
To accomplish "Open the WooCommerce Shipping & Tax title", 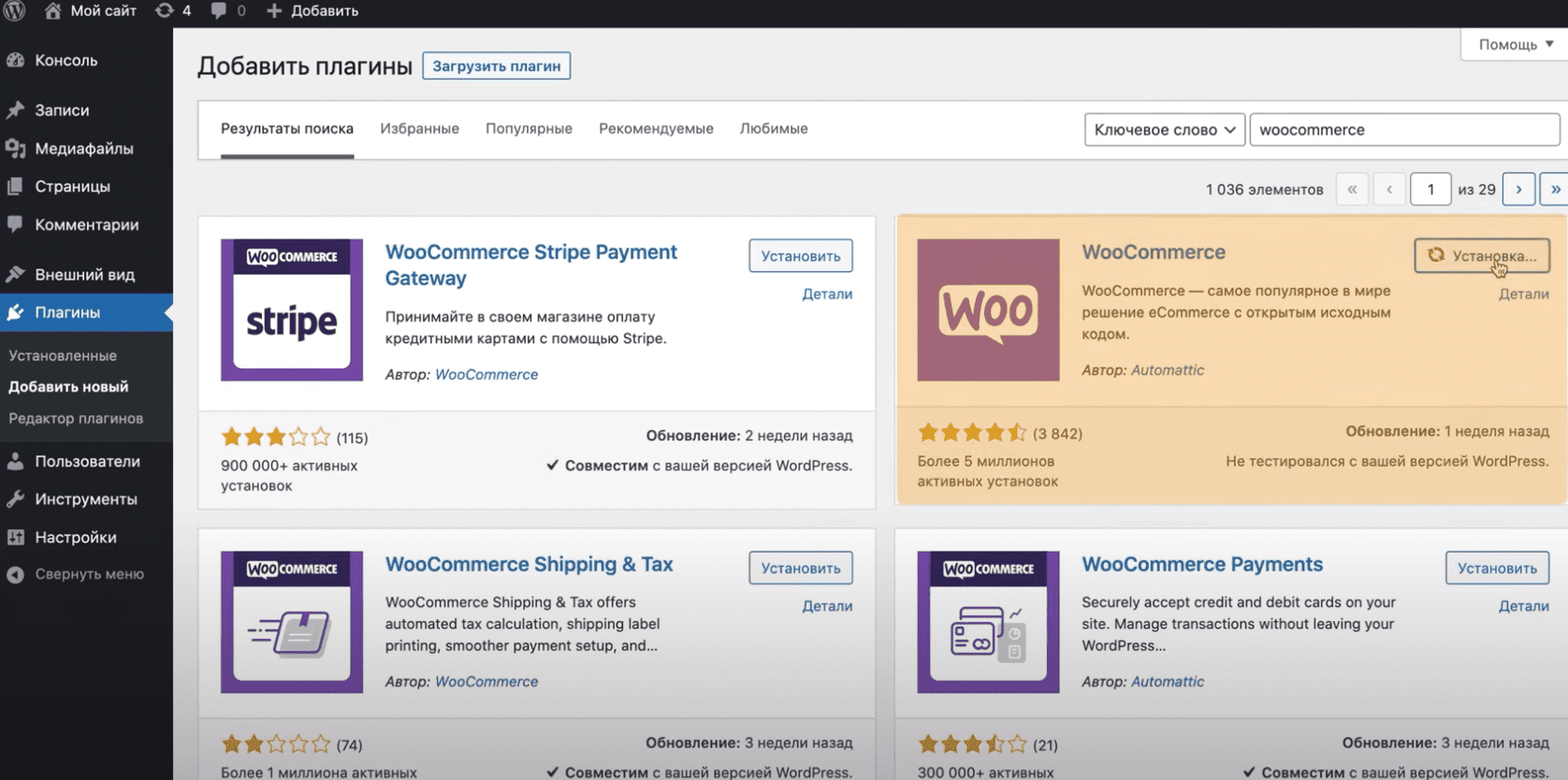I will pyautogui.click(x=530, y=564).
